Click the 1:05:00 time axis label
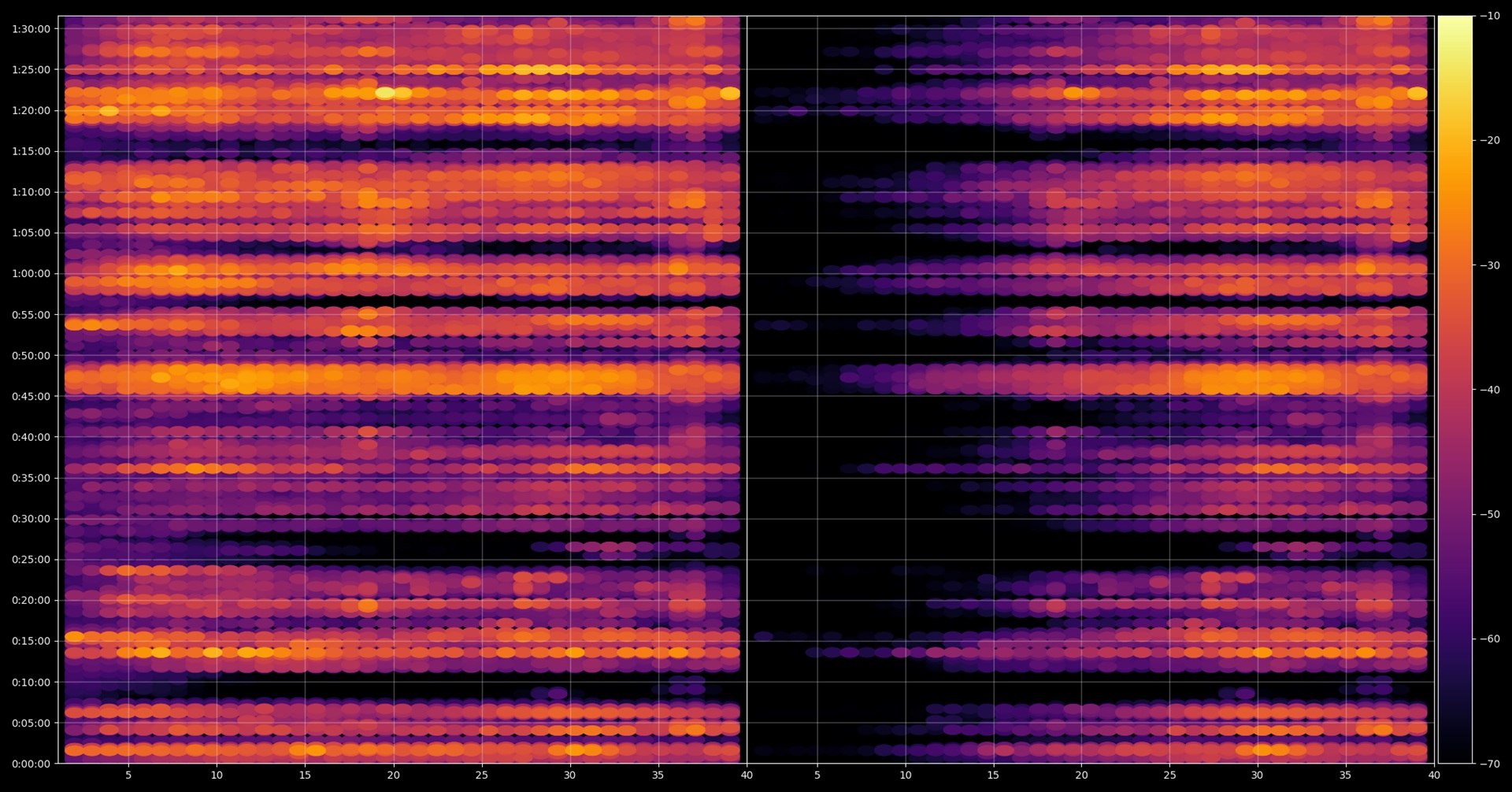This screenshot has height=792, width=1512. click(x=31, y=233)
